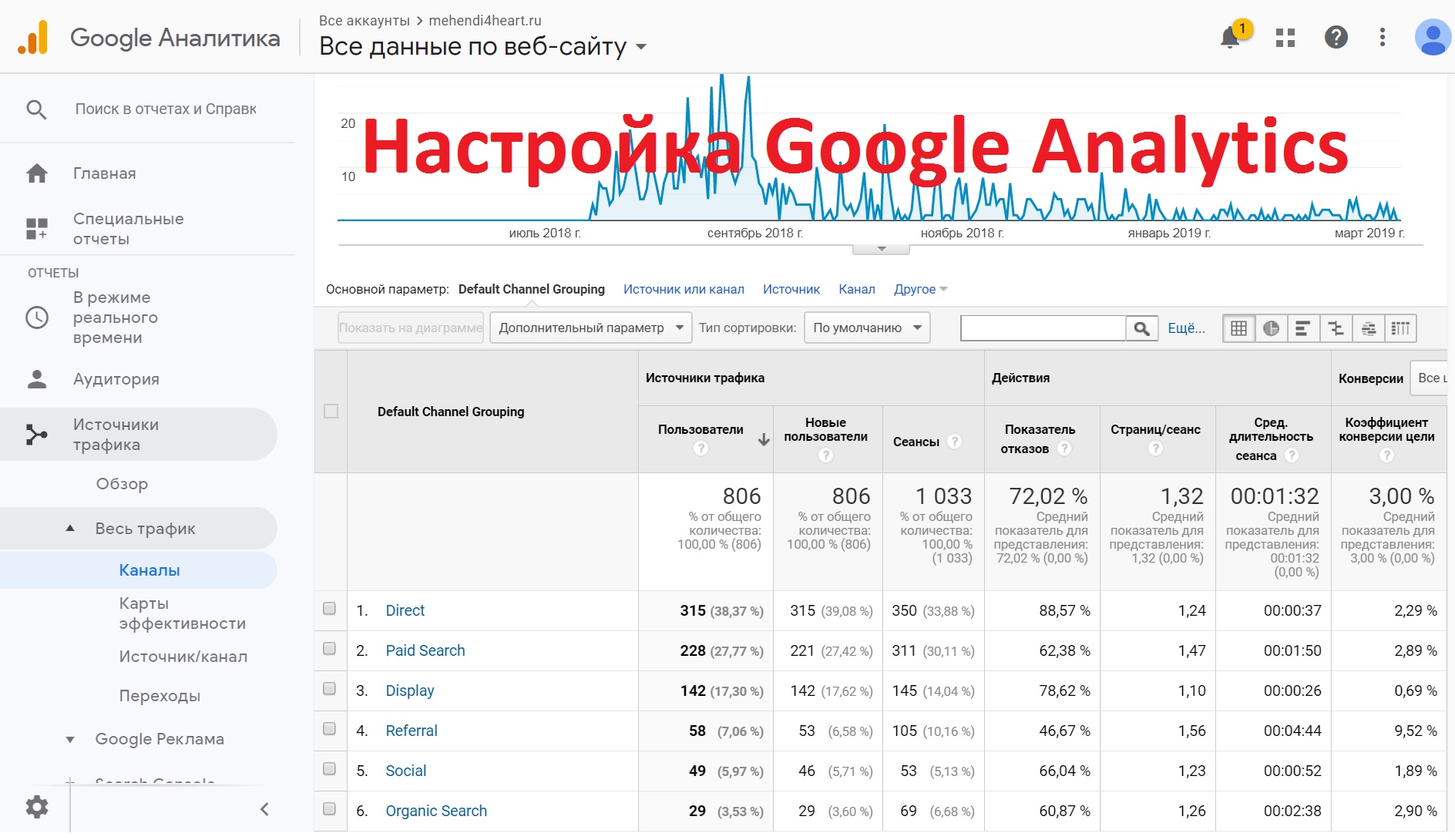Open the Все данные по веб-сайту view selector
The height and width of the screenshot is (840, 1455).
tap(483, 46)
